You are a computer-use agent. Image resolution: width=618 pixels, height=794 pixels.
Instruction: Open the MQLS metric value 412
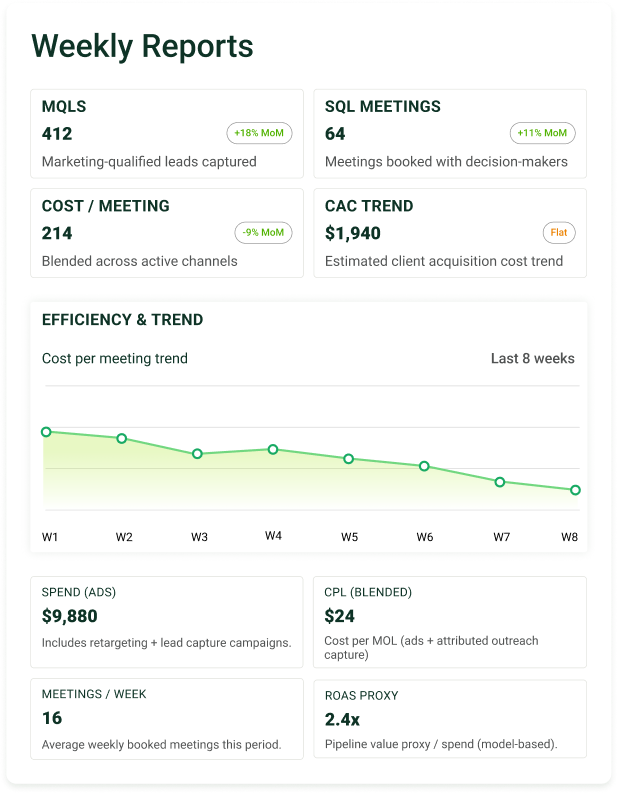[57, 133]
